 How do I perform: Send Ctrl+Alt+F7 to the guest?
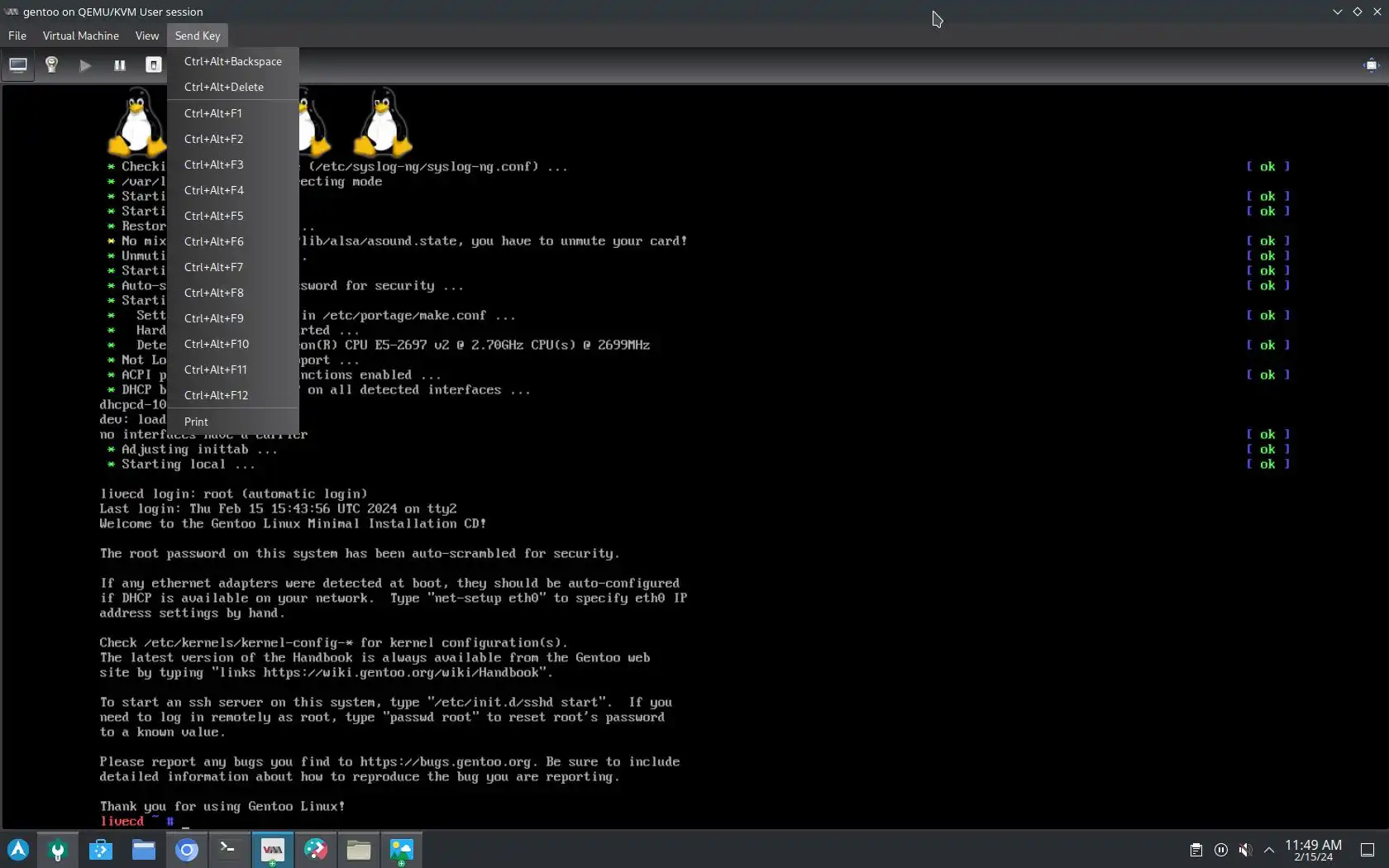coord(233,267)
